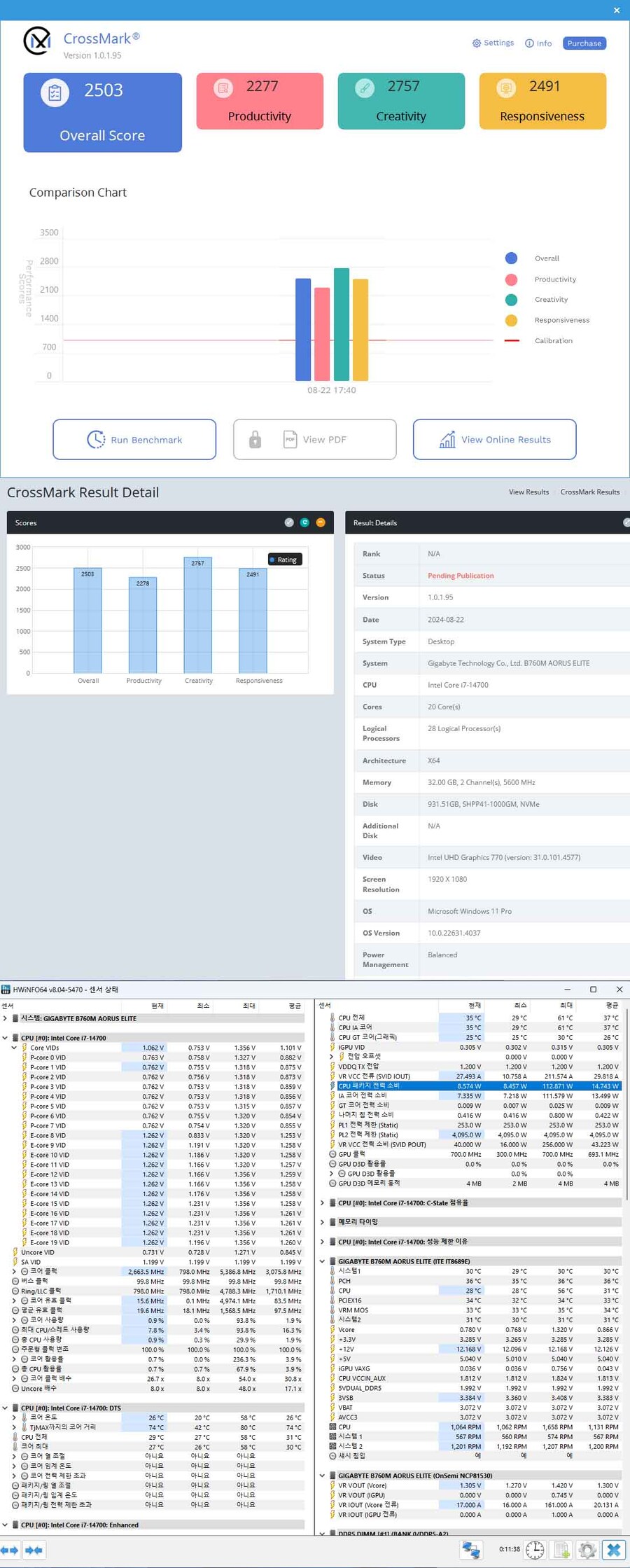
Task: Click the View Online Results button
Action: pos(494,440)
